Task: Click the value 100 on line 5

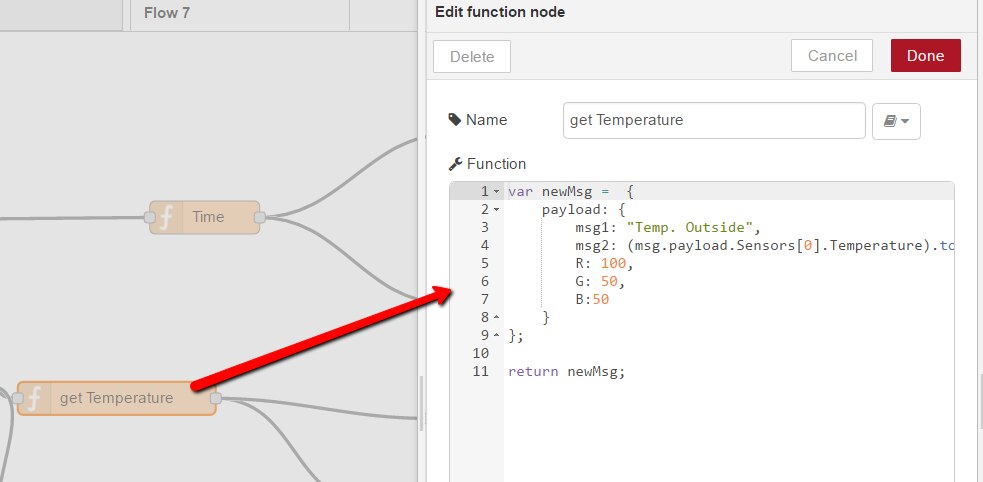Action: (x=613, y=264)
